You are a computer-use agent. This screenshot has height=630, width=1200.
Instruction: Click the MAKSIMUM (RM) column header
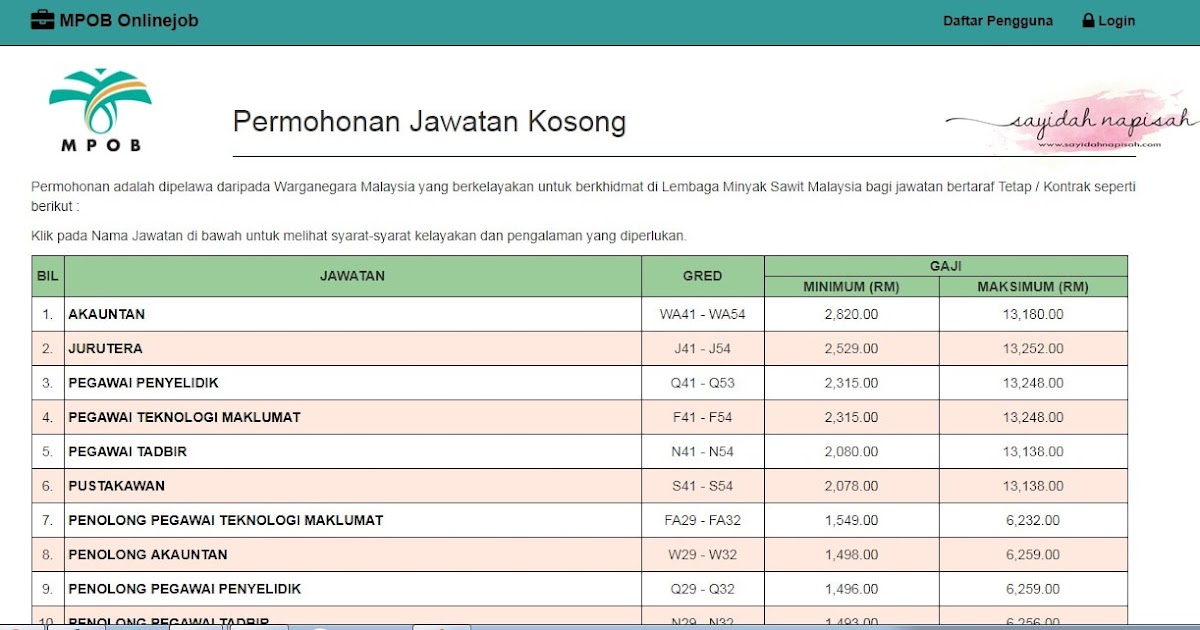coord(1033,287)
